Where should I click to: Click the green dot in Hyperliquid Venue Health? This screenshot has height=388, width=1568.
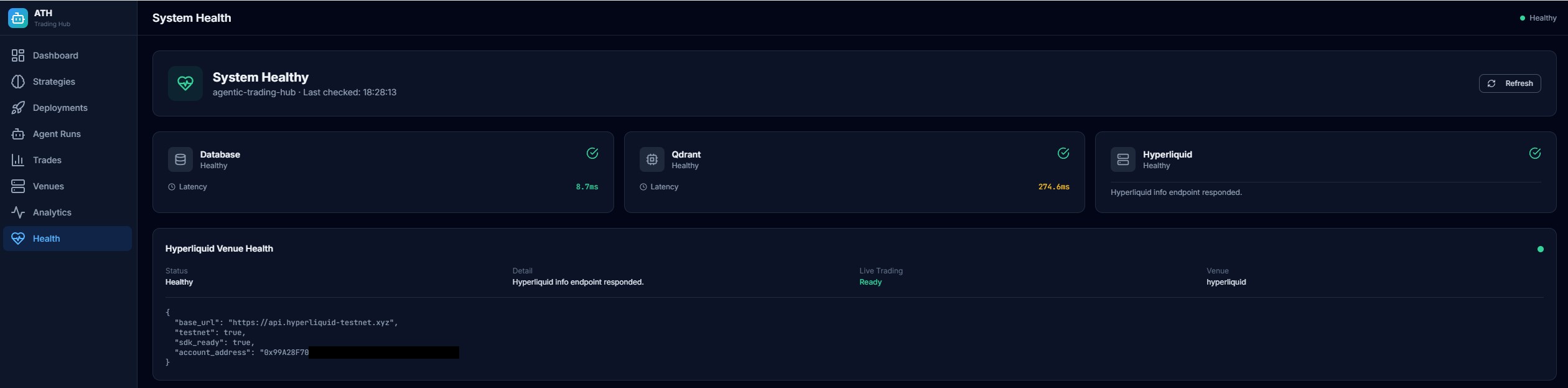click(x=1540, y=249)
